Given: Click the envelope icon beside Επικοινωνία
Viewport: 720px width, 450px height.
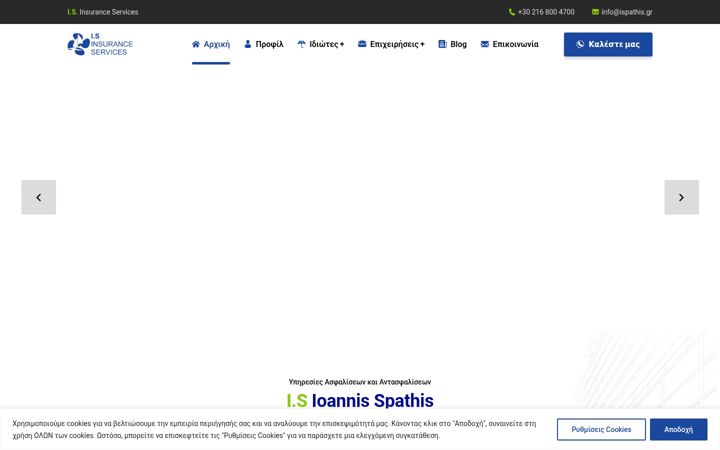Looking at the screenshot, I should (484, 44).
